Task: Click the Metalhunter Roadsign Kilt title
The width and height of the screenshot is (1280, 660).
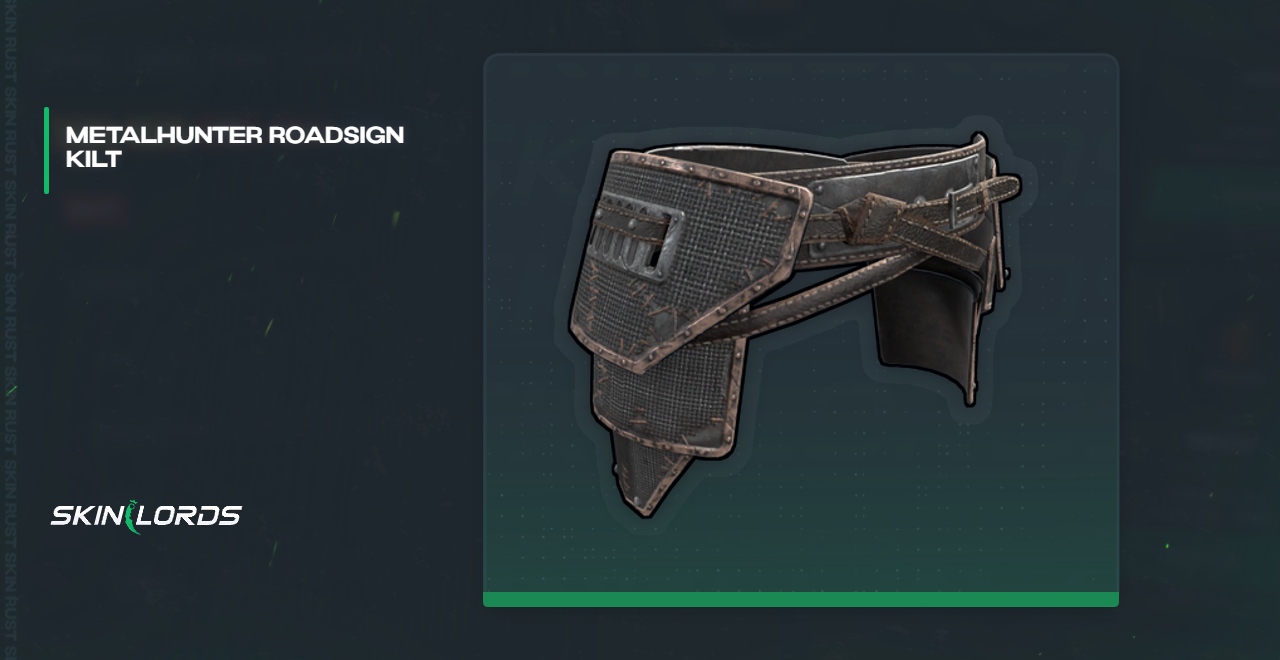Action: [x=235, y=147]
